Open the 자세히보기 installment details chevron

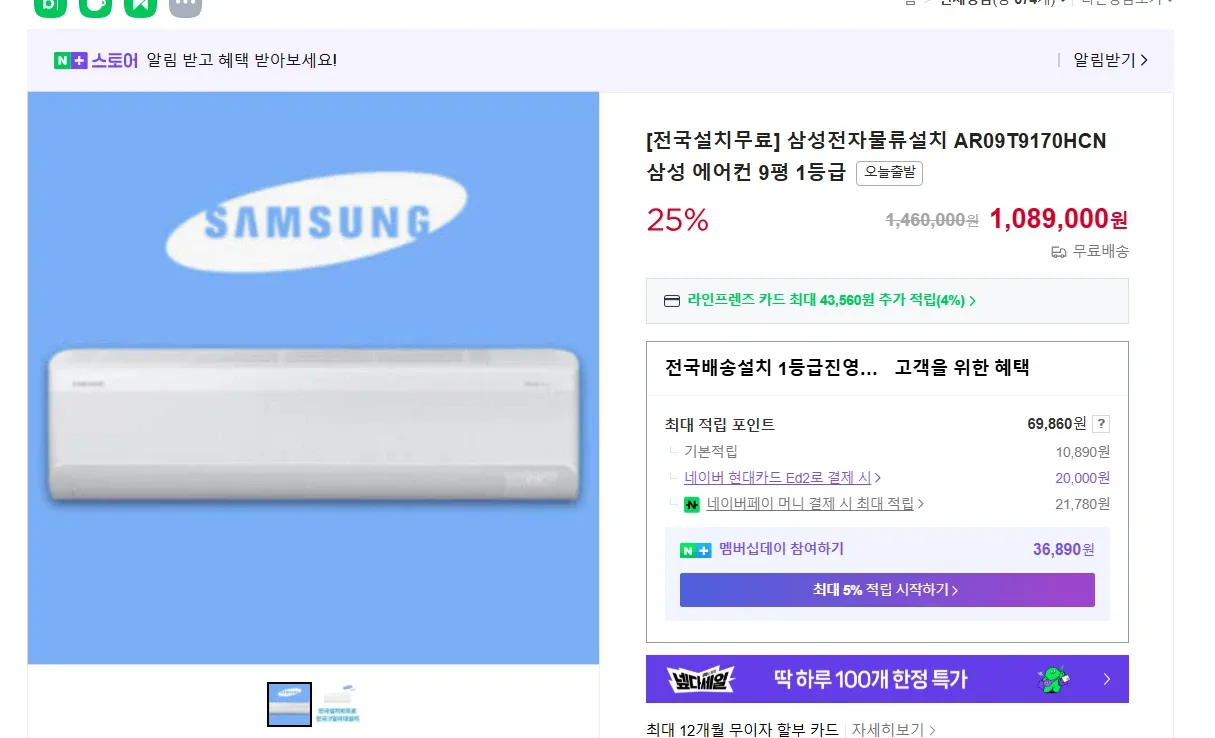point(893,730)
